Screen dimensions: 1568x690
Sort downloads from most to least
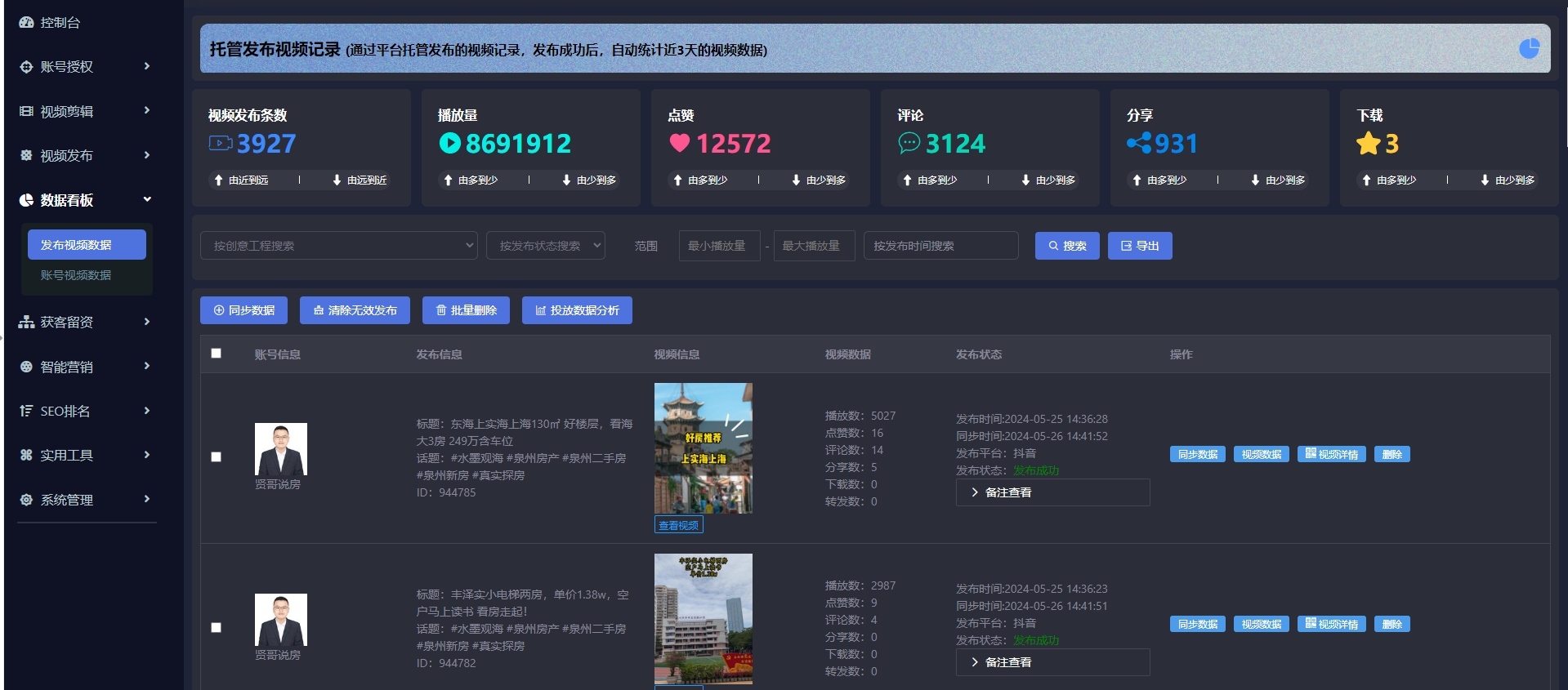click(1389, 180)
